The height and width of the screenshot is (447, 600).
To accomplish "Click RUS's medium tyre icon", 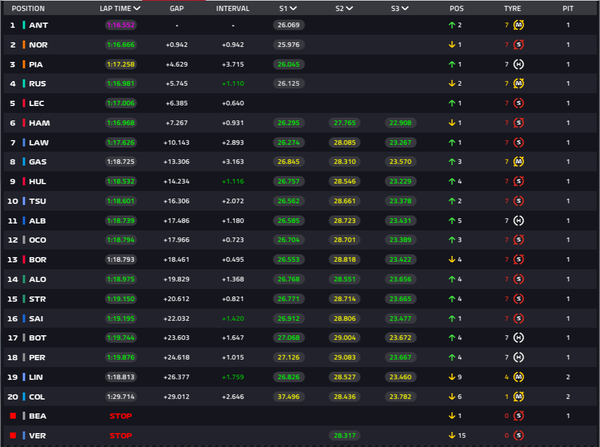I will [x=518, y=83].
